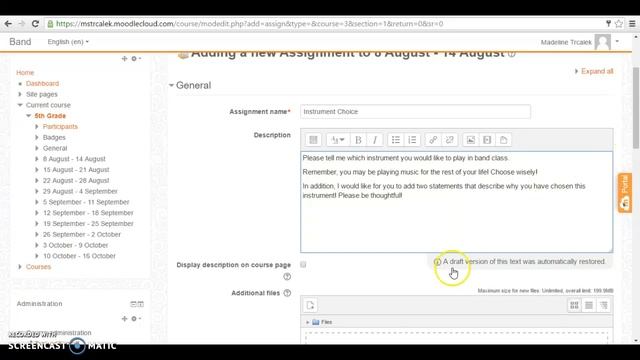Apply bold formatting in description editor

(x=358, y=140)
